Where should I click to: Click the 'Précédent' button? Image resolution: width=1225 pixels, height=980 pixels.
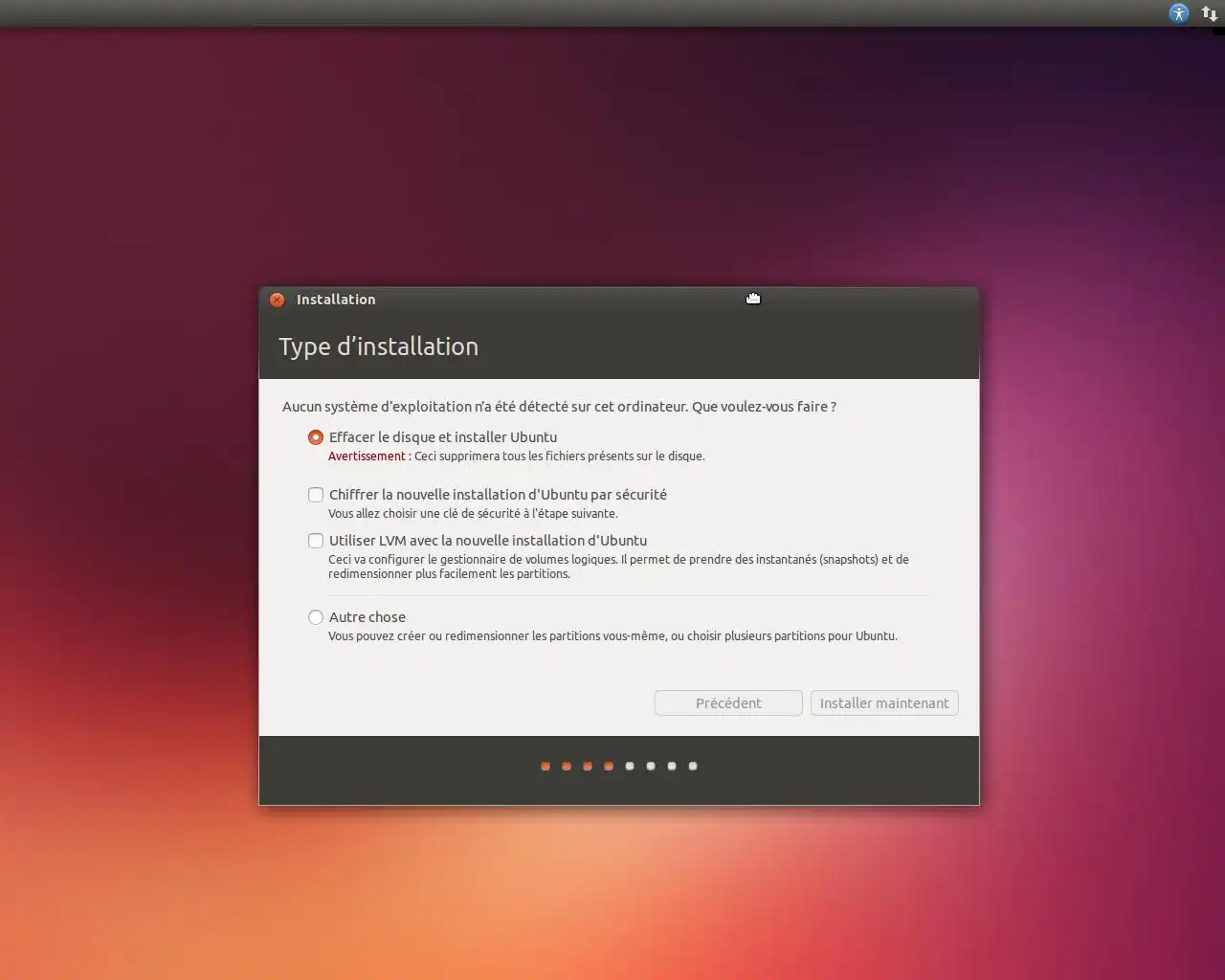(x=728, y=702)
